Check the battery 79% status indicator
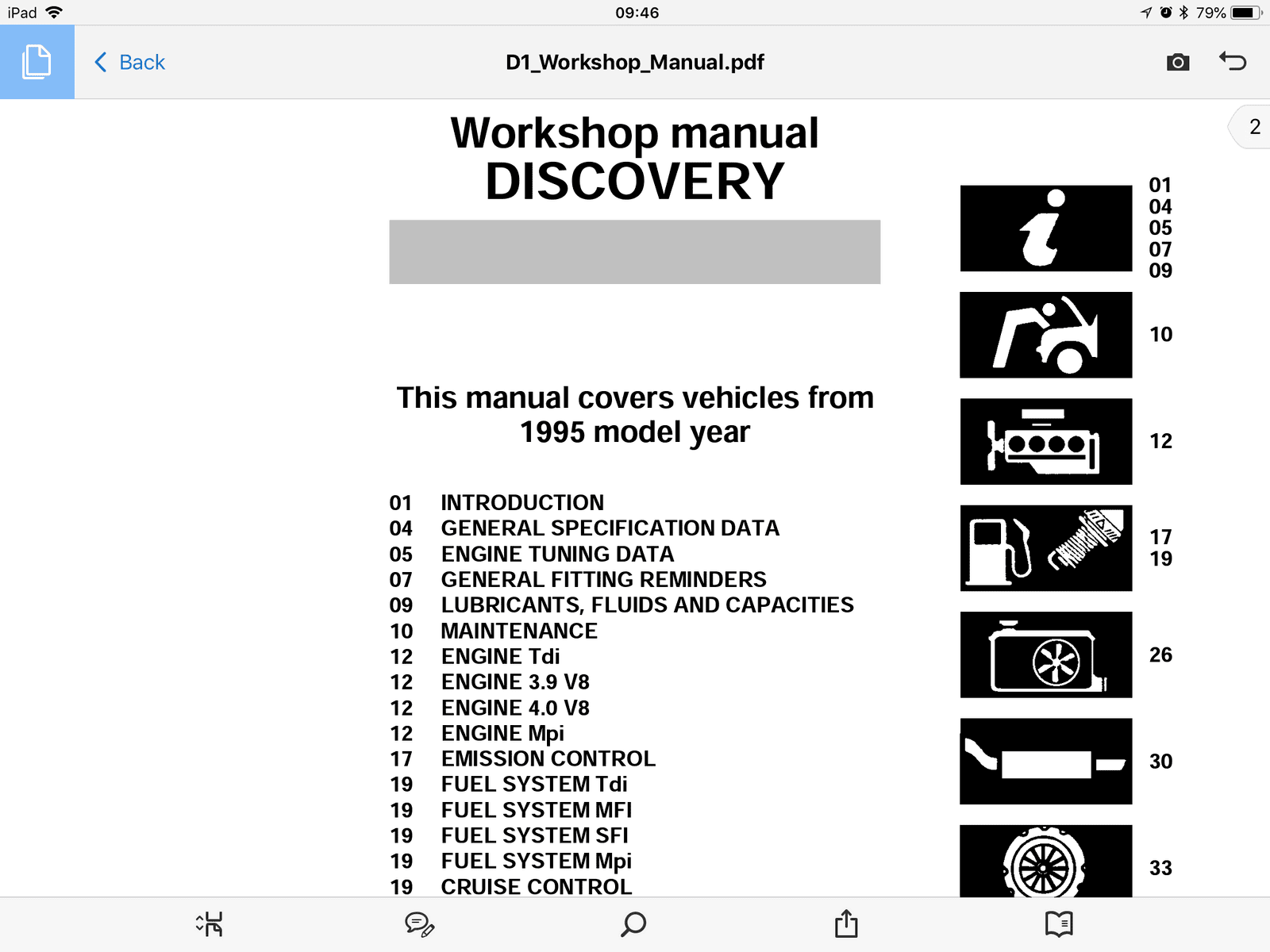The image size is (1270, 952). pos(1229,13)
